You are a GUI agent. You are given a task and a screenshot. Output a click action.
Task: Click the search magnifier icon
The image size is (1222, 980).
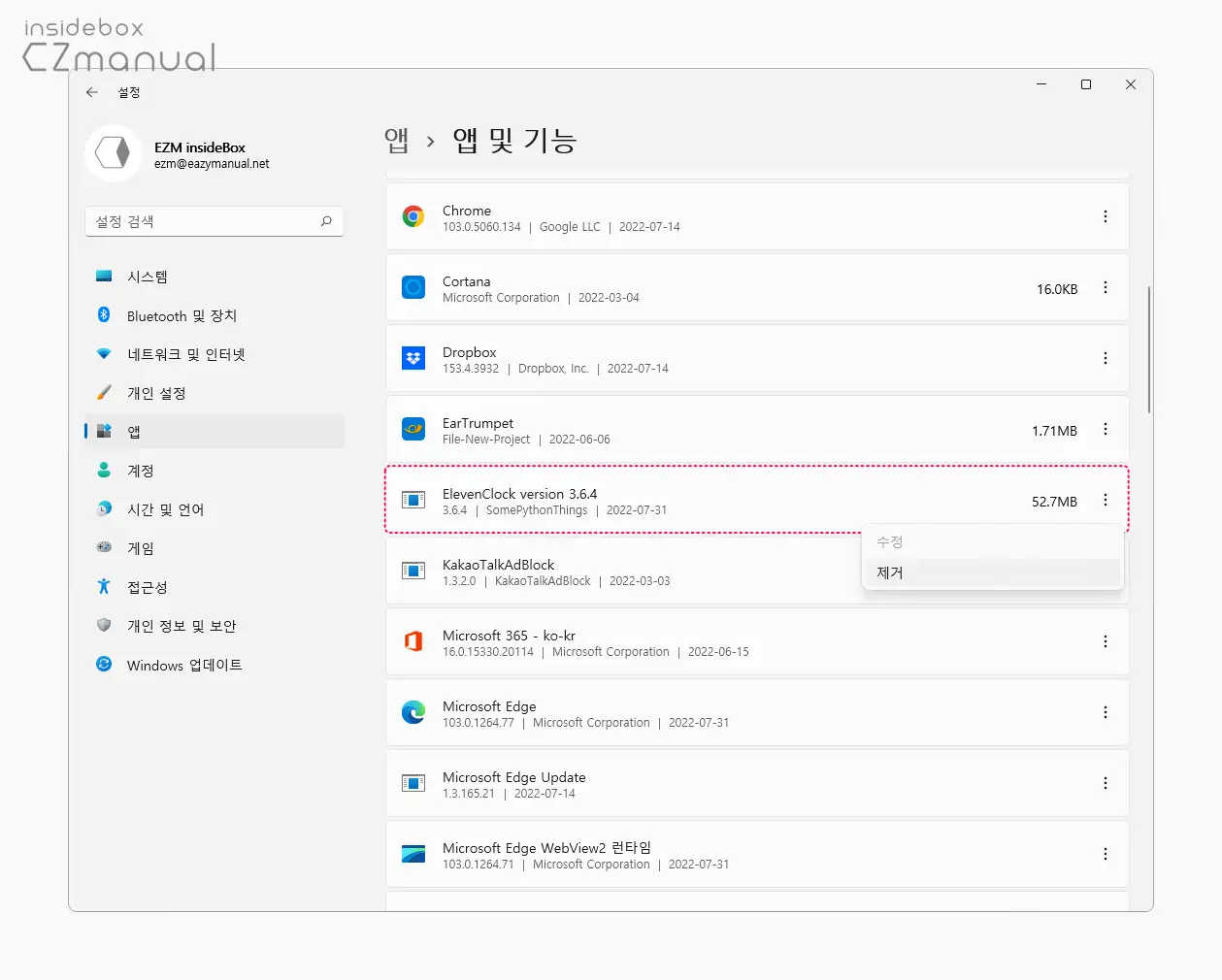click(x=326, y=221)
